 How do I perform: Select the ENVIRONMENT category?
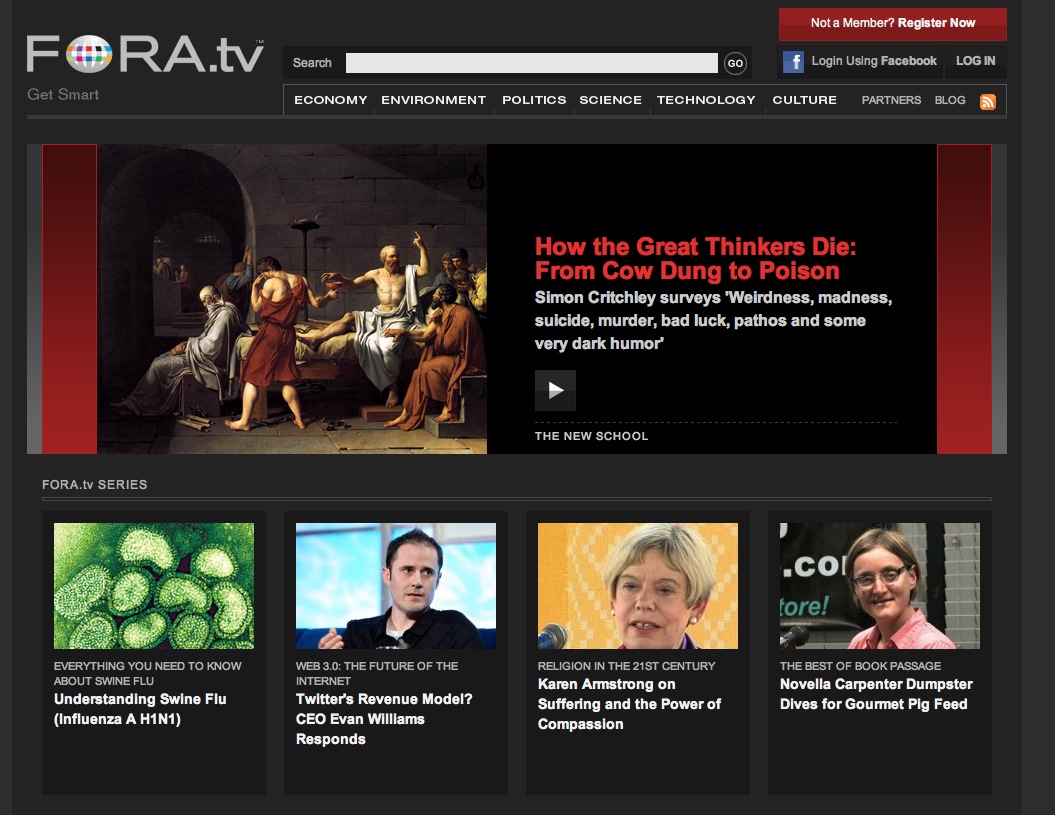[x=433, y=100]
